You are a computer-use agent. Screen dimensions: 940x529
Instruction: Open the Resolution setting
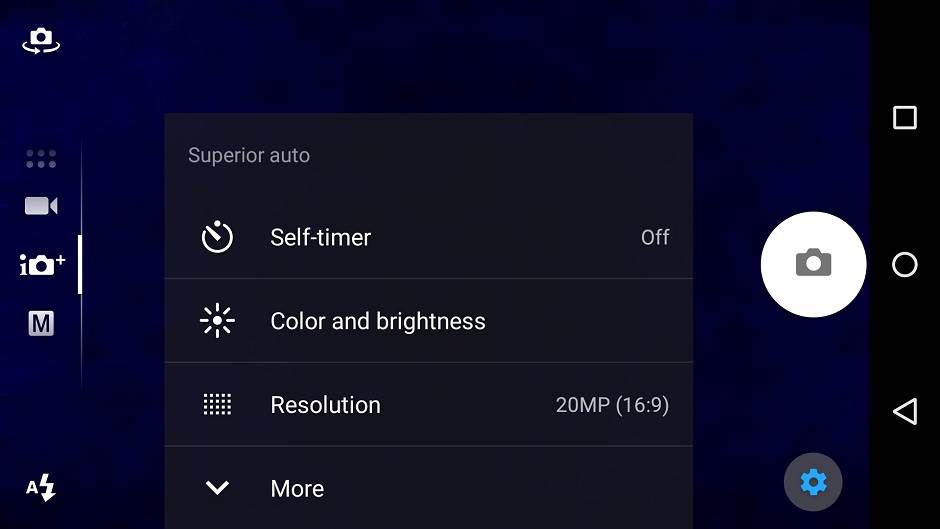tap(325, 405)
